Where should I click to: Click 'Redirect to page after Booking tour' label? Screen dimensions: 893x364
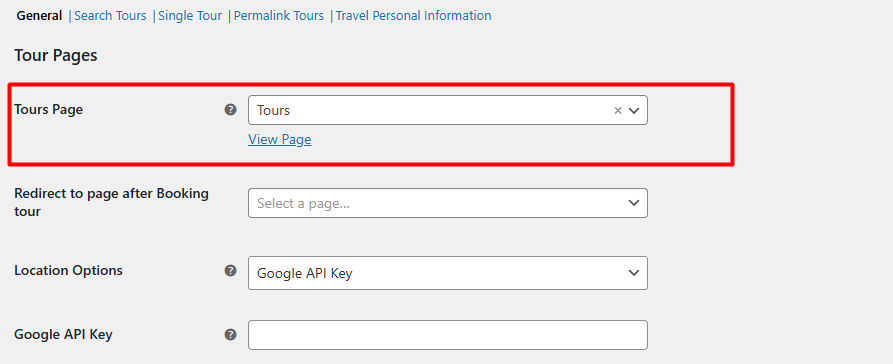click(x=112, y=202)
